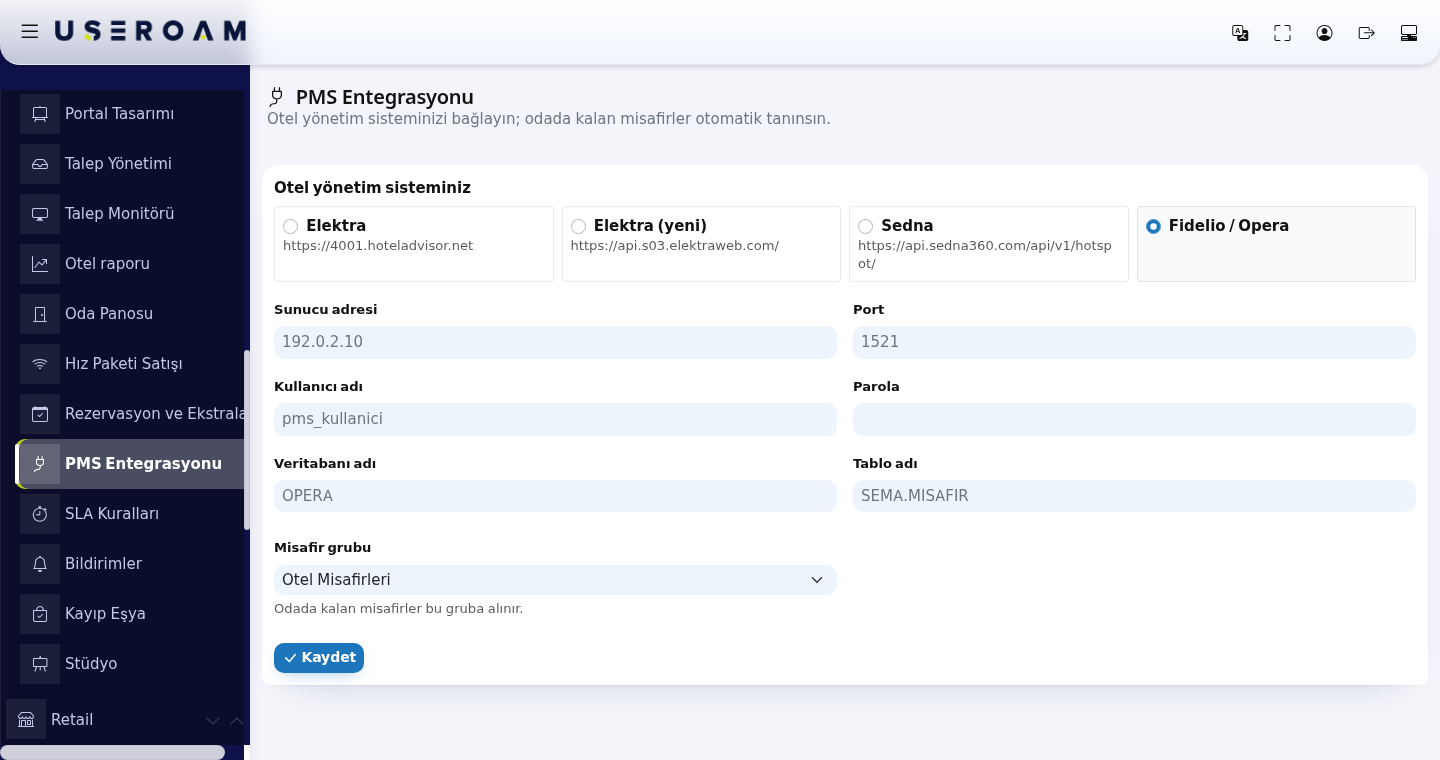Open the PMS Entegrasyonu menu item
Image resolution: width=1440 pixels, height=760 pixels.
tap(131, 464)
